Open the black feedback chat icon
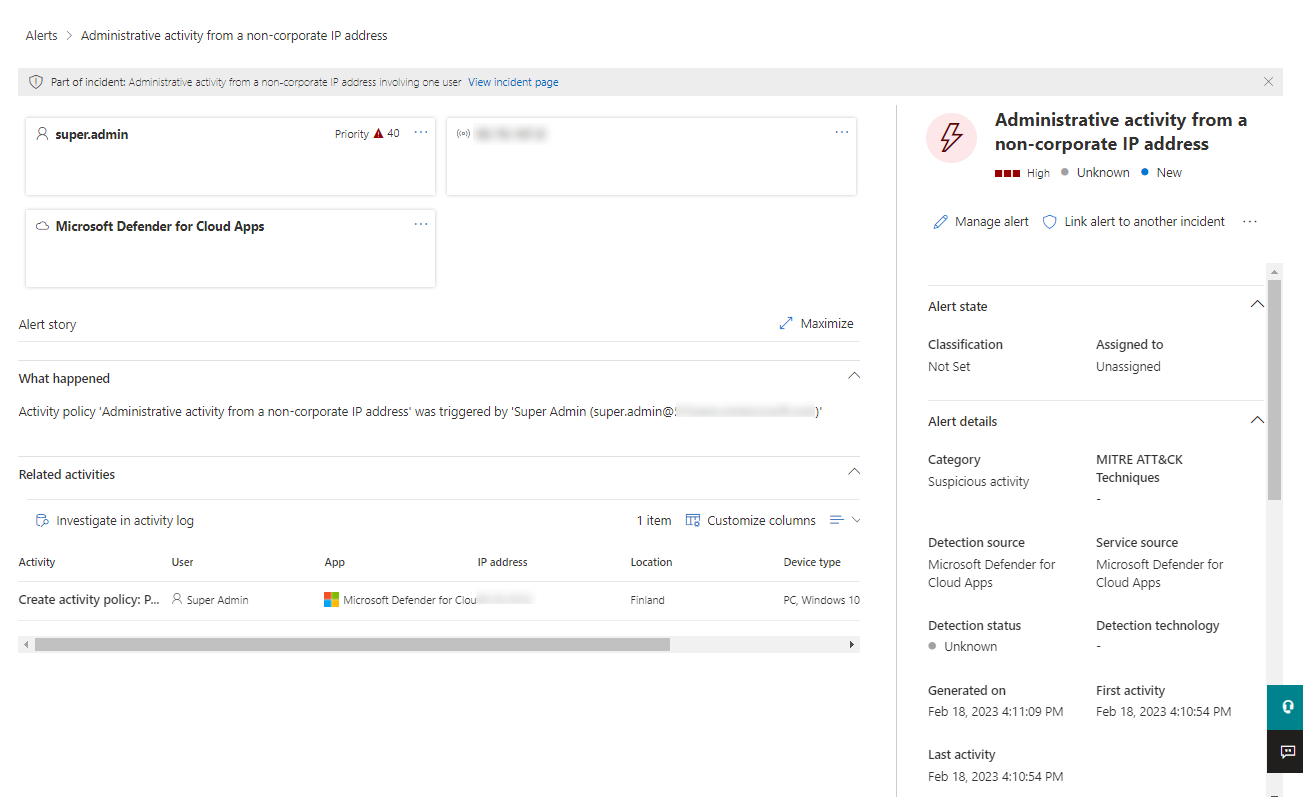Image resolution: width=1303 pixels, height=797 pixels. [1286, 752]
